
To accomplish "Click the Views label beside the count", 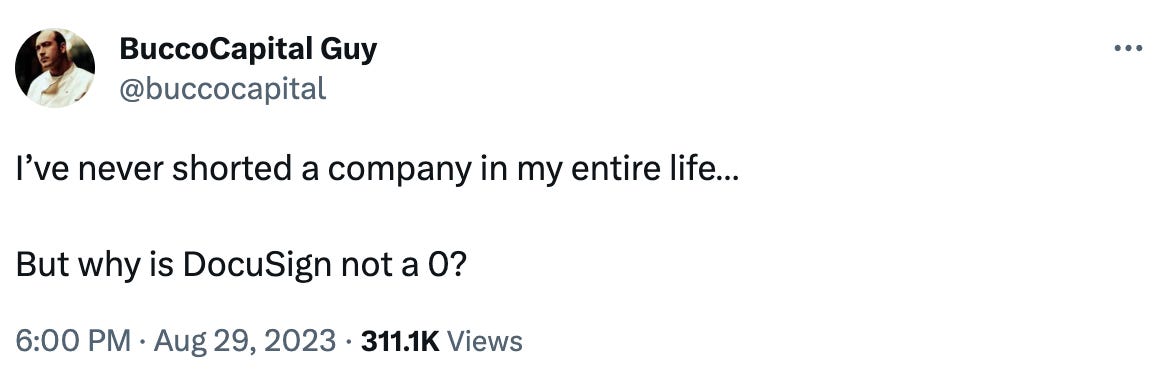I will (x=486, y=342).
